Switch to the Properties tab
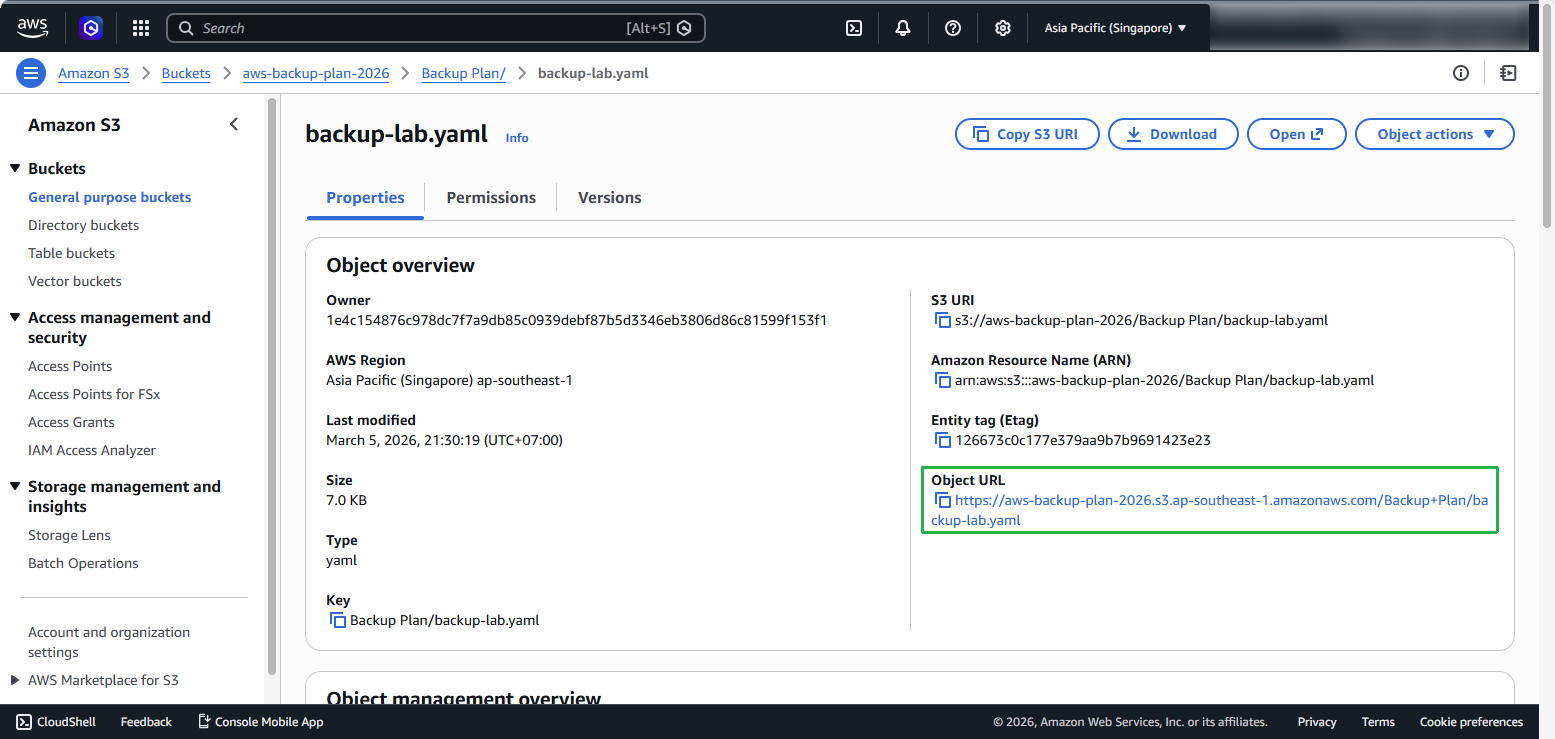The height and width of the screenshot is (739, 1555). pos(365,198)
